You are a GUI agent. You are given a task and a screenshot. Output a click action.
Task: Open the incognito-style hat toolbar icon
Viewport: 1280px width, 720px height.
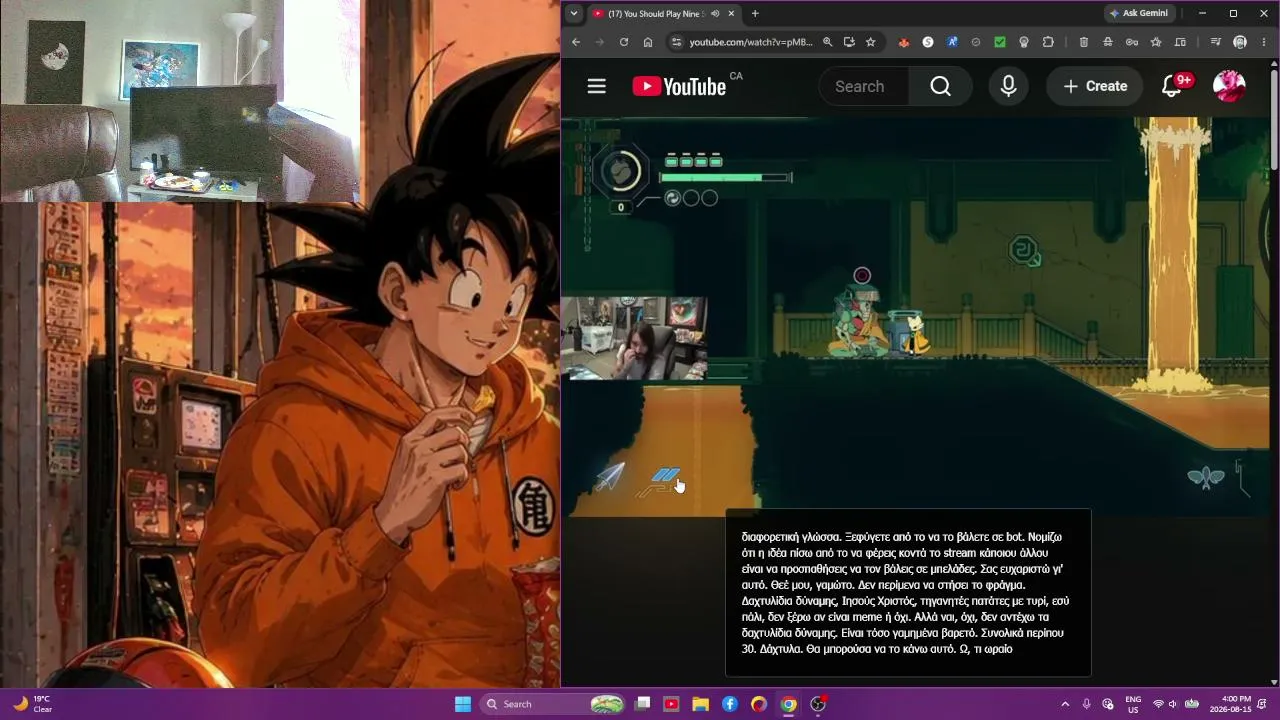tap(1108, 42)
